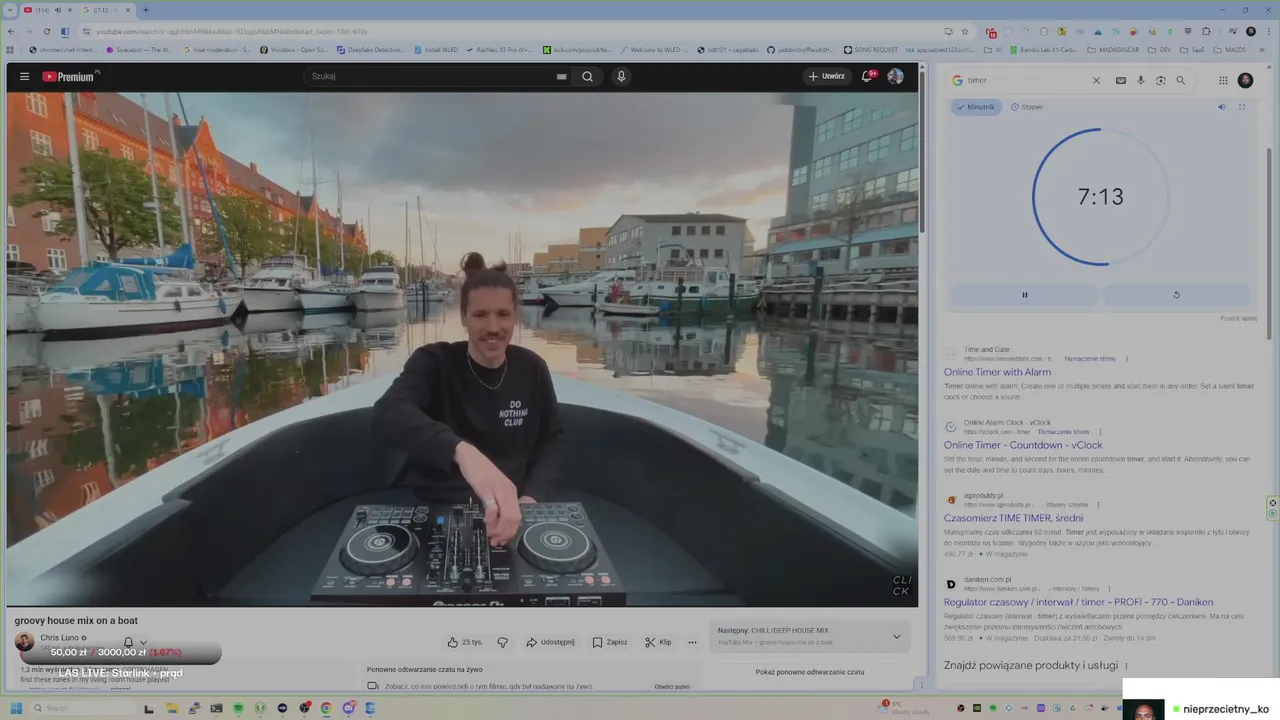
Task: Open Regulator czasowy PROFI 770 Daniken link
Action: [x=1078, y=602]
